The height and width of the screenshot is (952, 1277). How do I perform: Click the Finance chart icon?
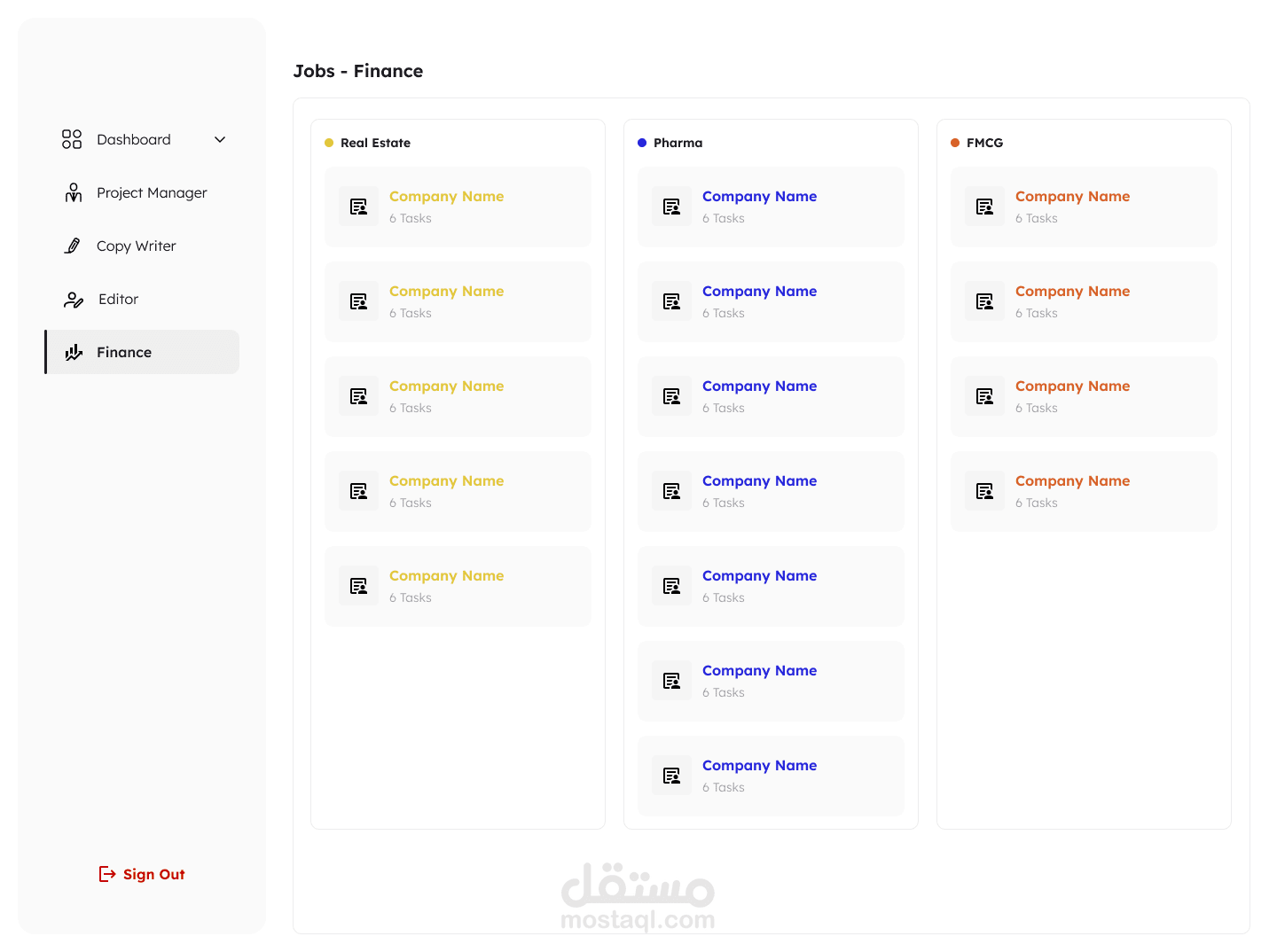click(74, 352)
